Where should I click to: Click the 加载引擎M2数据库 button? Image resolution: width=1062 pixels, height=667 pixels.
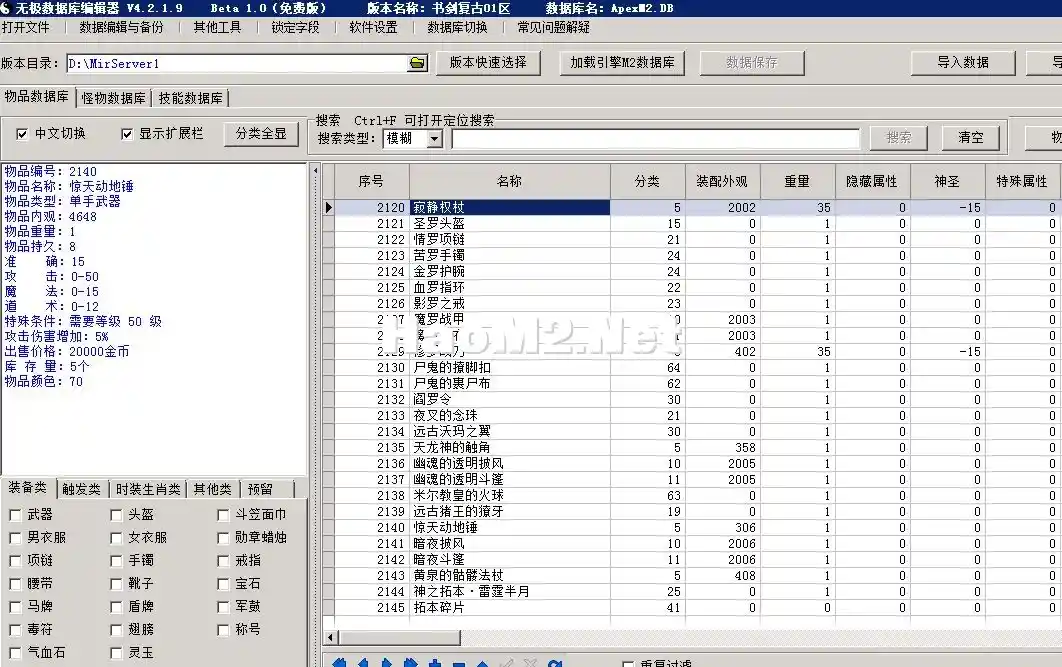tap(622, 63)
